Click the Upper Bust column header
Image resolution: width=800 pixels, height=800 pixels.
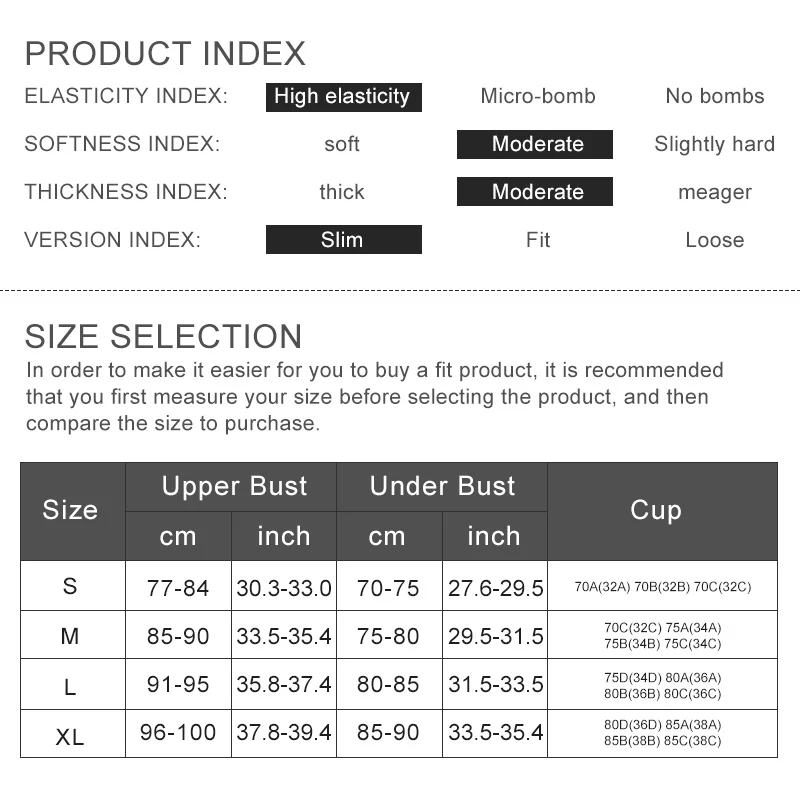(234, 487)
